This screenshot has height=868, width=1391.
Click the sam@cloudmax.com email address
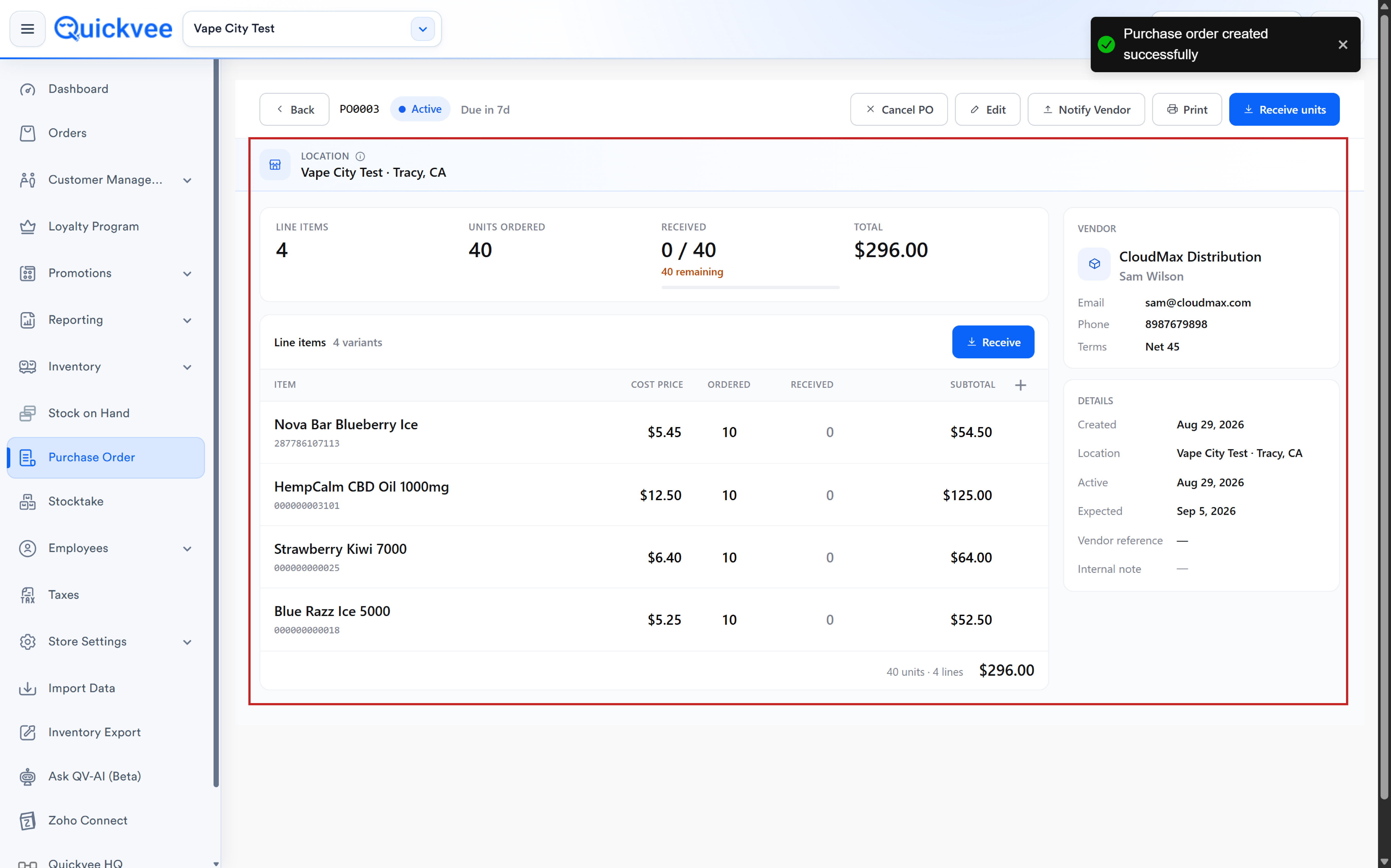[1197, 303]
